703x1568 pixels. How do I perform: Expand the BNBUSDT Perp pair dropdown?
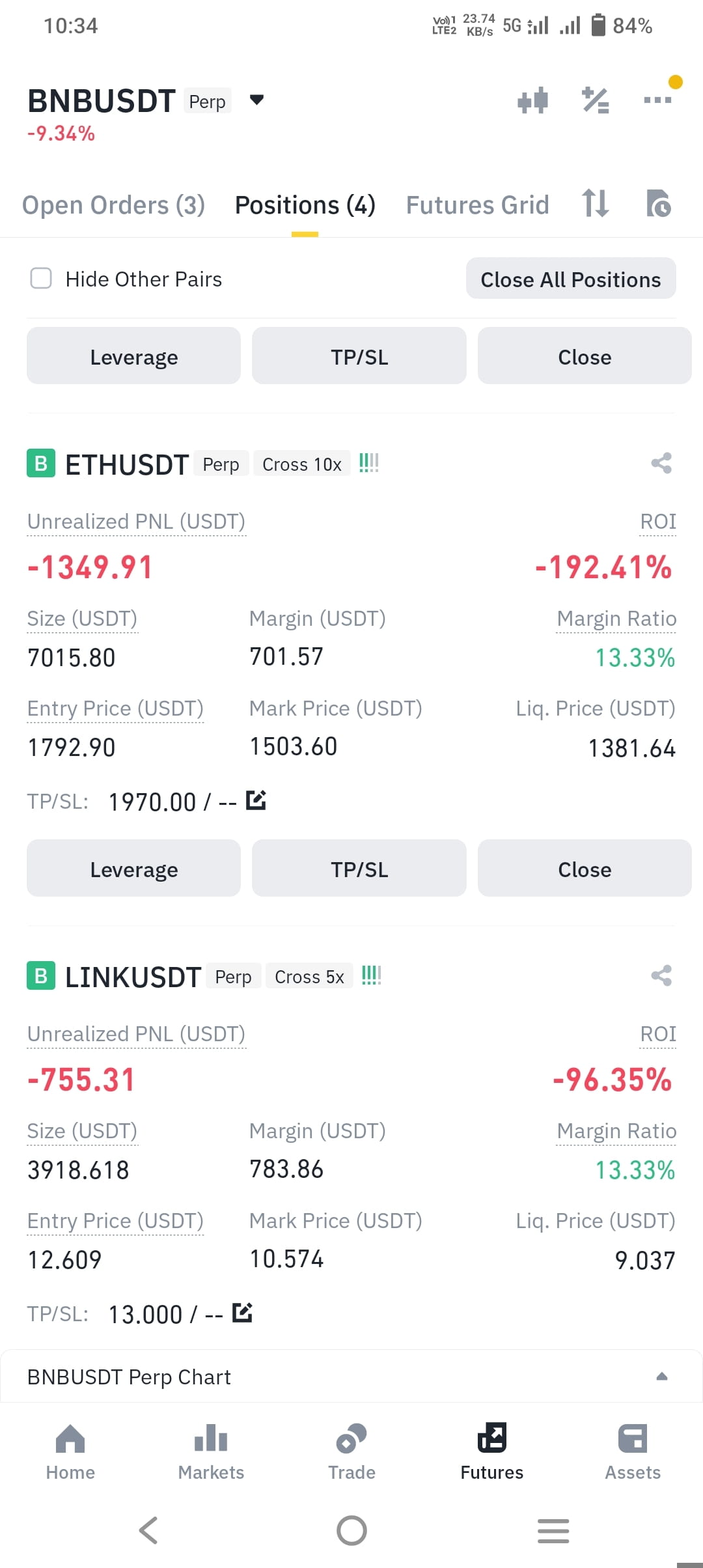(256, 100)
